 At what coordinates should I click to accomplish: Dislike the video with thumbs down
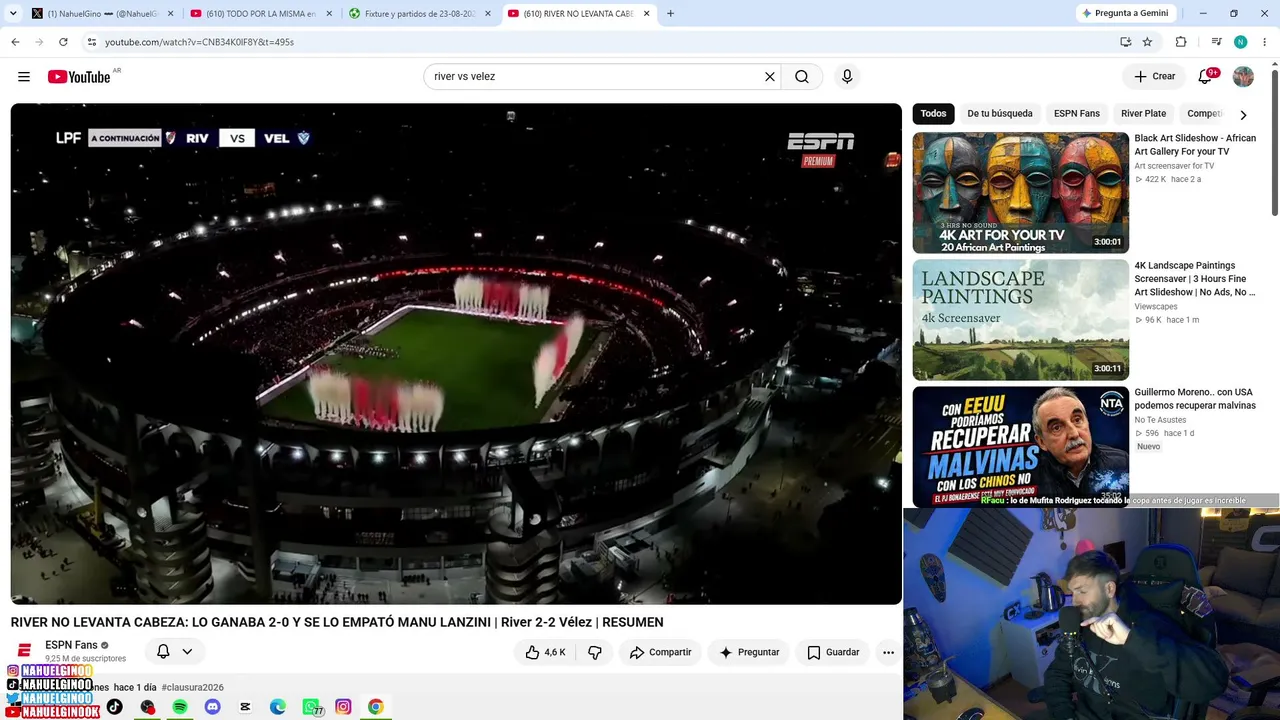tap(595, 652)
